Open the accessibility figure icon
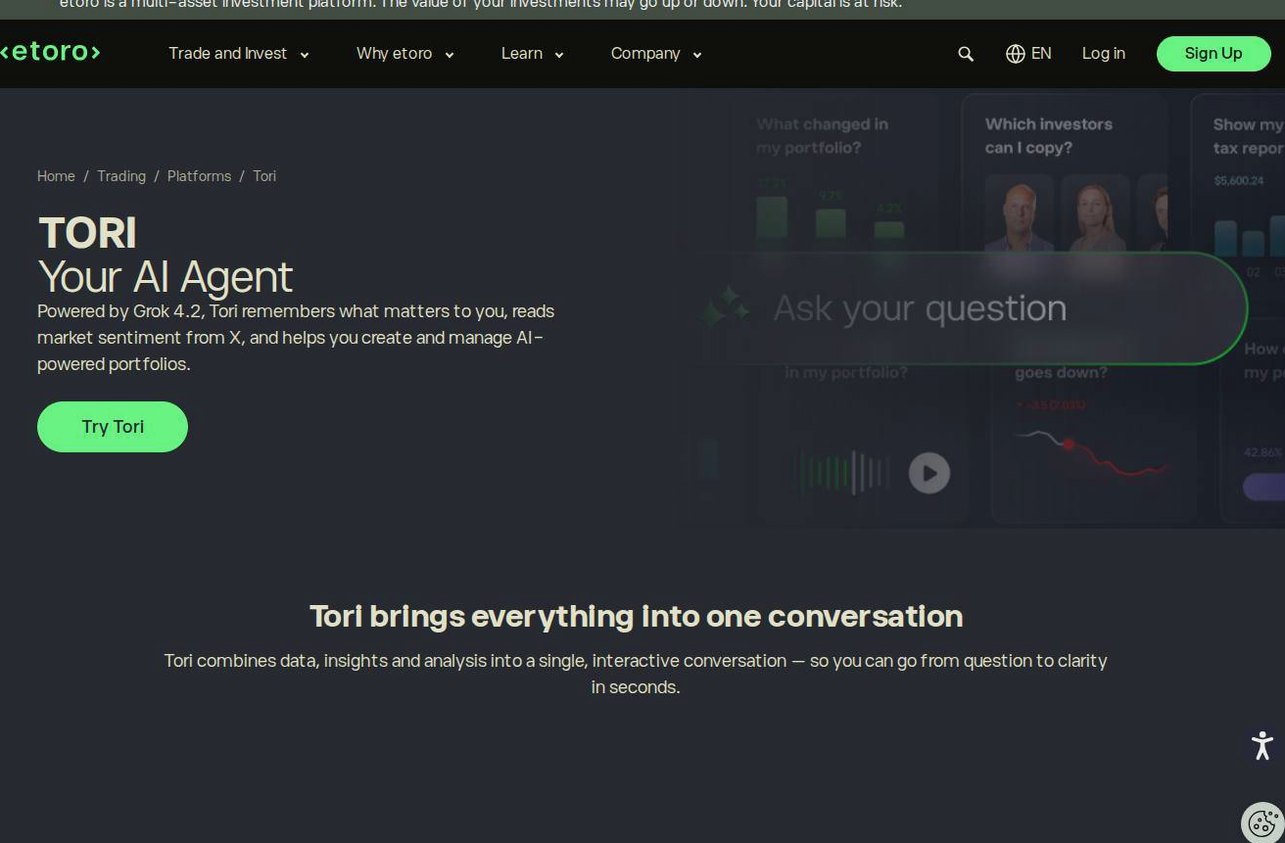The image size is (1285, 843). (1262, 745)
